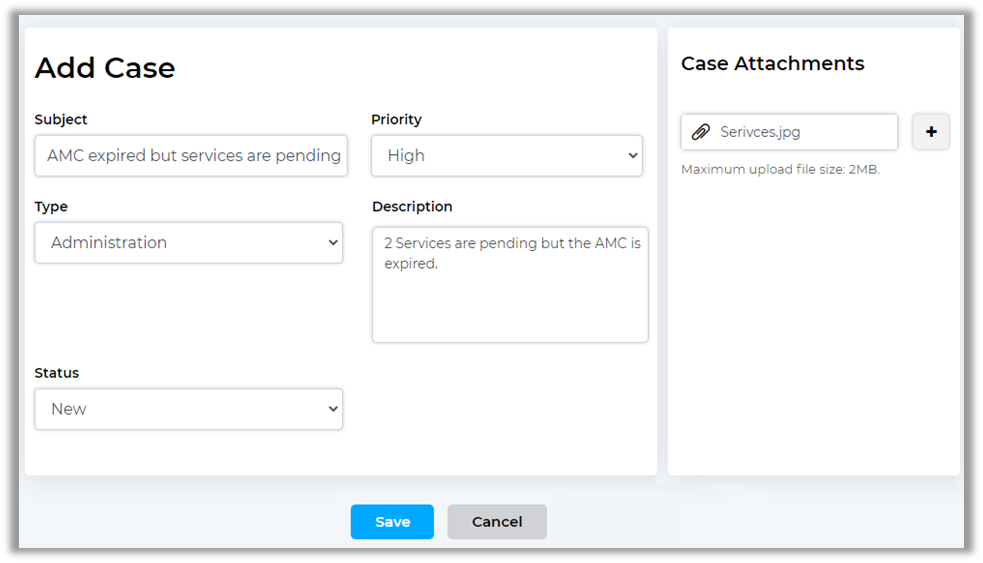
Task: Click the paperclip icon in the attachment field
Action: [x=701, y=132]
